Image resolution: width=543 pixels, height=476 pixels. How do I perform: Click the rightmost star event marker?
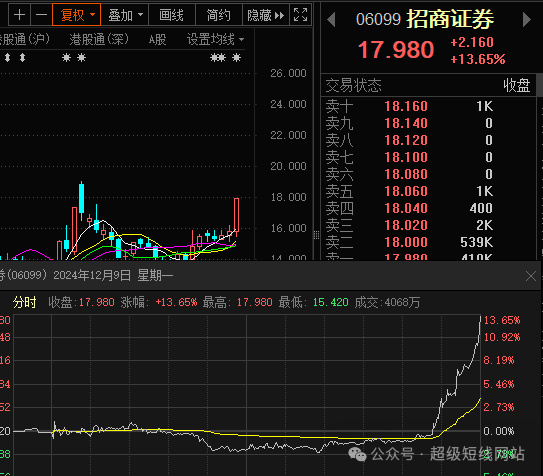click(237, 57)
